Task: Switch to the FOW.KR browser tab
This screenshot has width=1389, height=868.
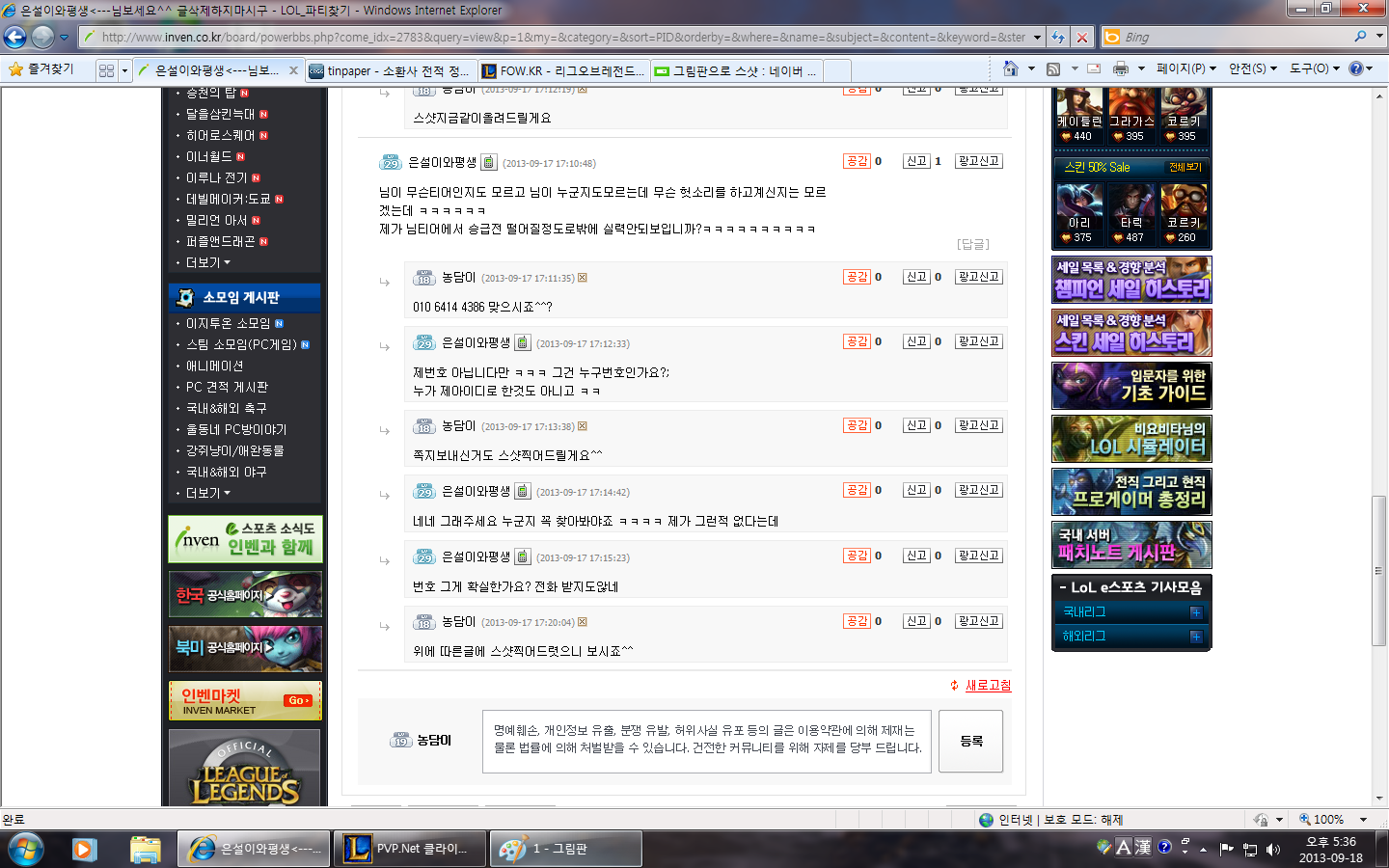Action: (562, 70)
